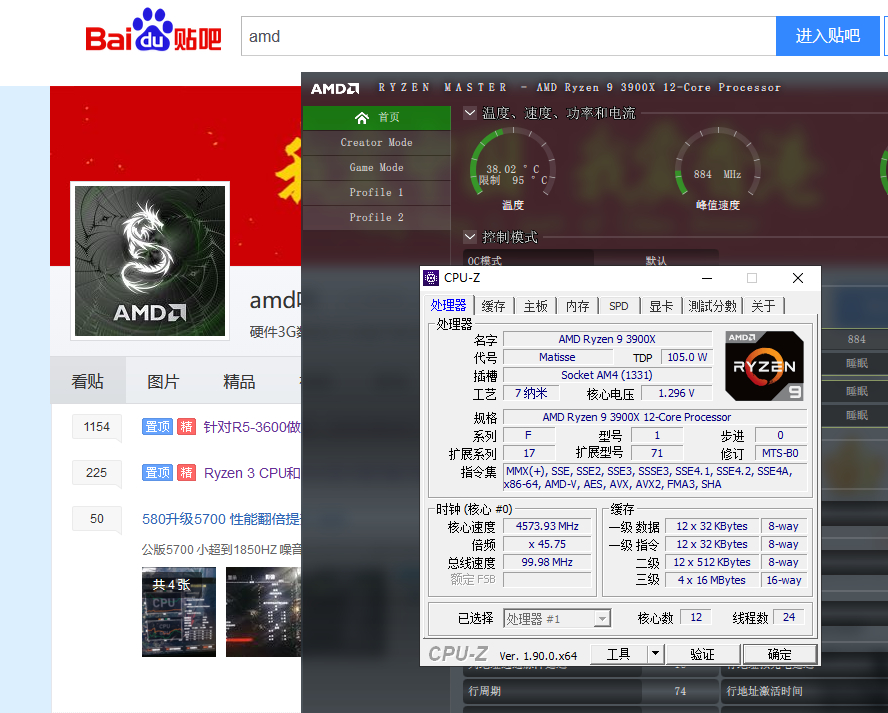Viewport: 888px width, 713px height.
Task: Click the 225 reply count badge
Action: (97, 473)
